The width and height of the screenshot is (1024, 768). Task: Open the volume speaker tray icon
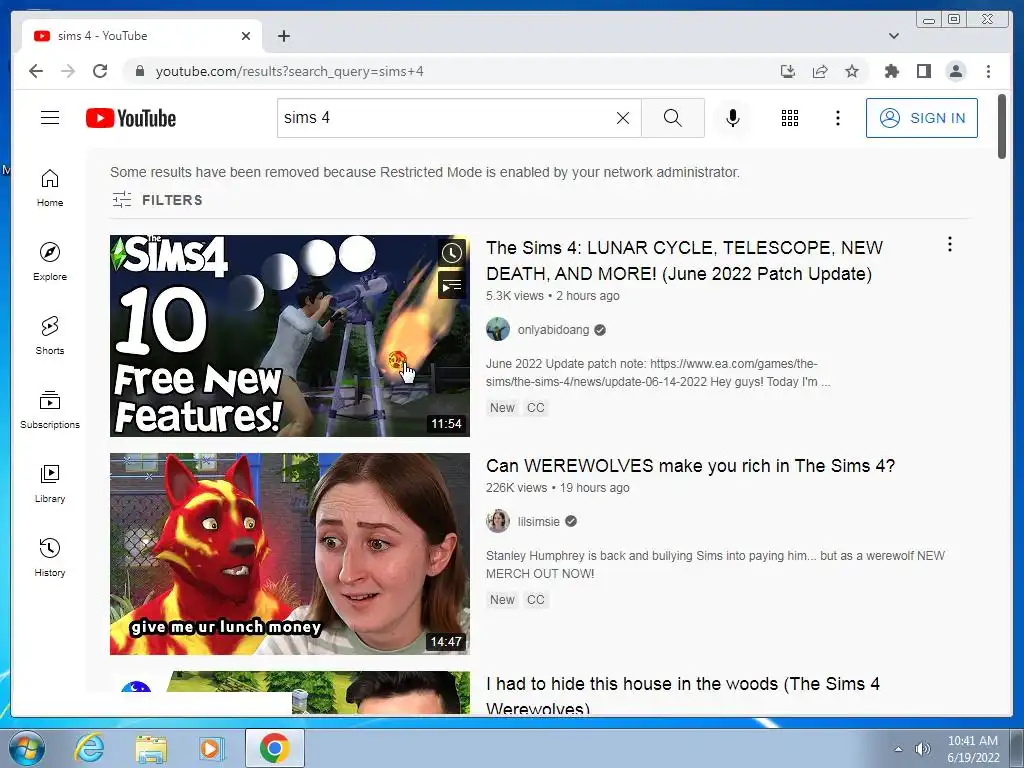(923, 749)
